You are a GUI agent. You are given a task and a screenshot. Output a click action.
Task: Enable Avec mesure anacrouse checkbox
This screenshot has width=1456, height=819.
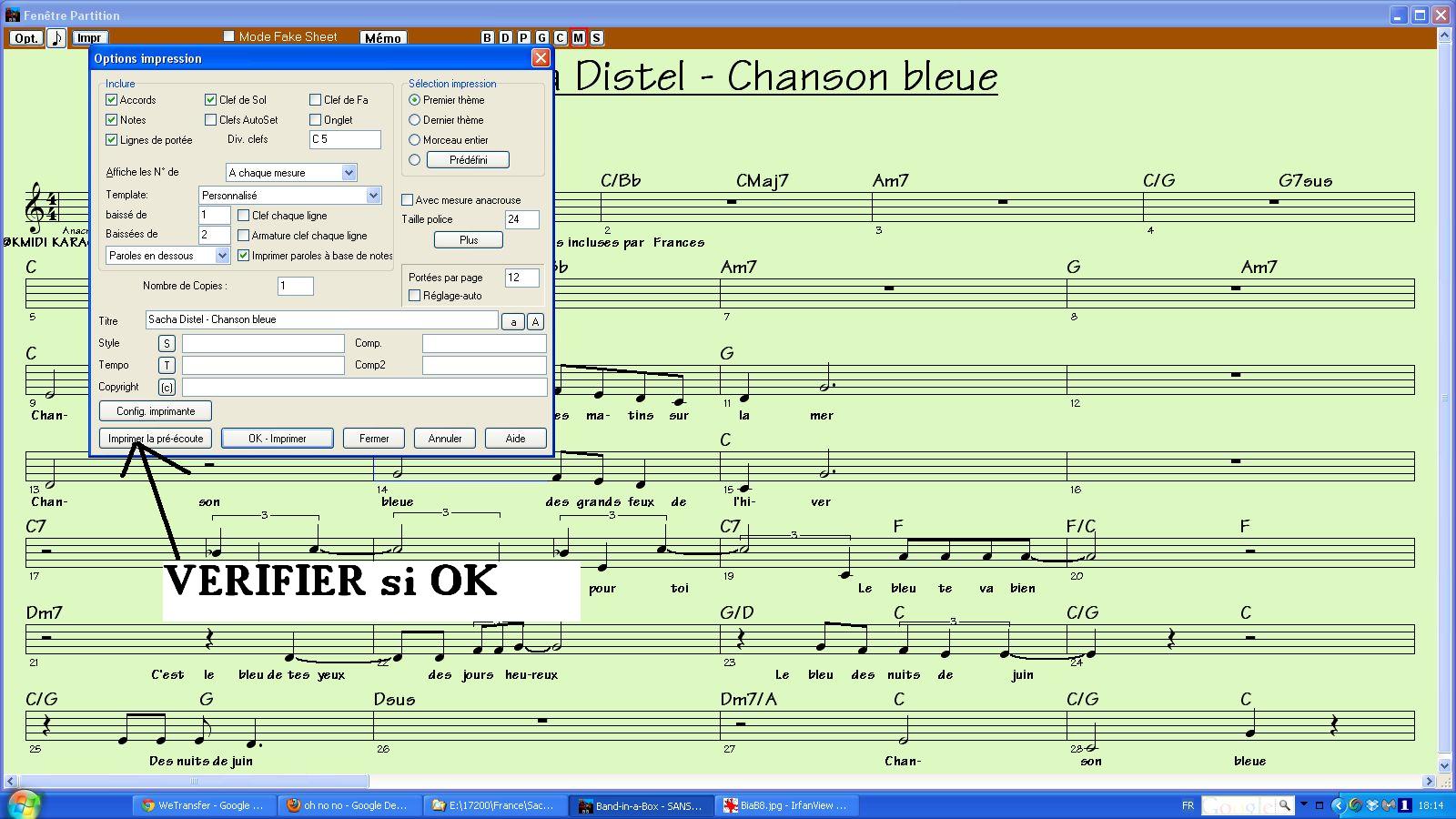[x=407, y=200]
